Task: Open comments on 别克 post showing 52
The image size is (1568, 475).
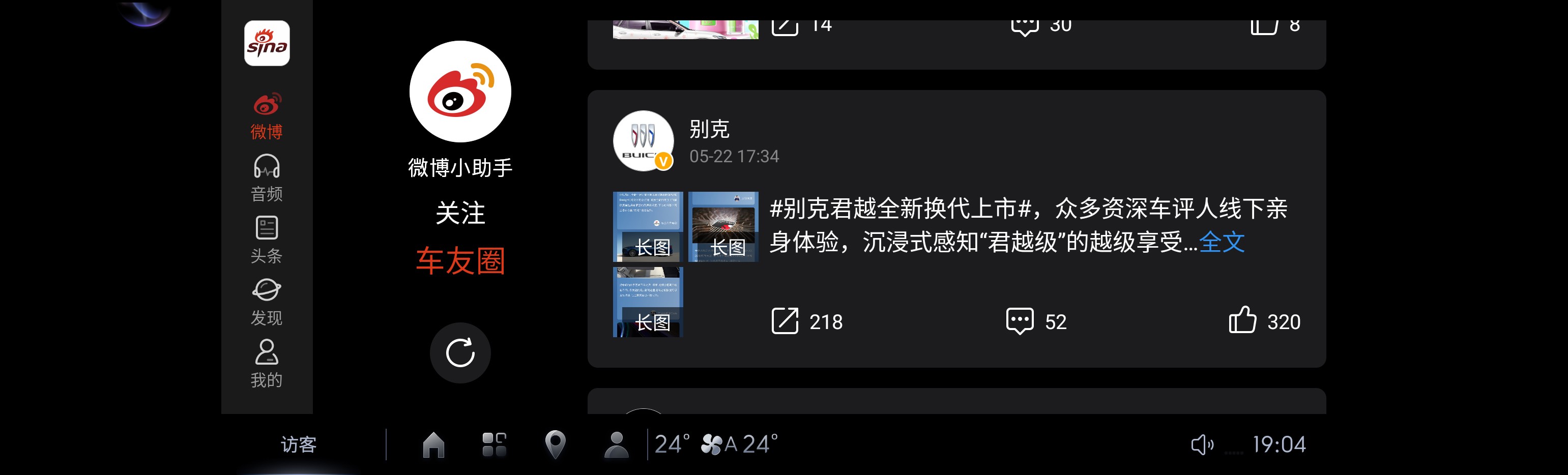Action: click(1036, 321)
